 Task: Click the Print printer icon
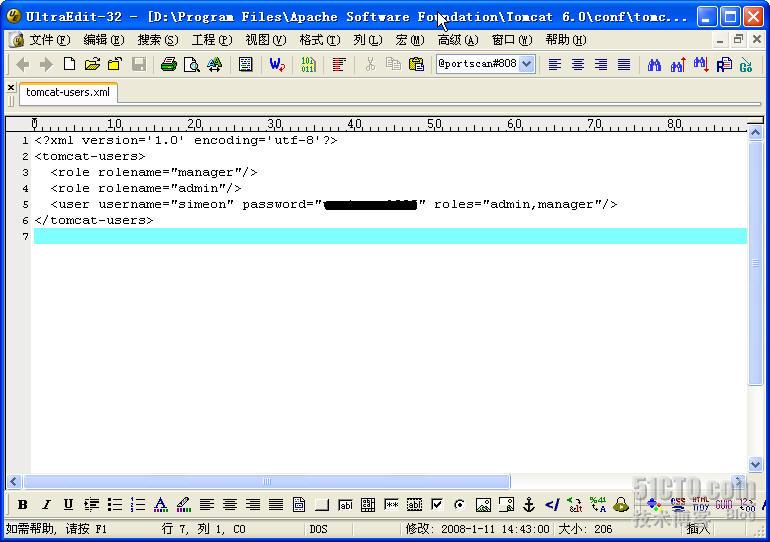pos(168,64)
